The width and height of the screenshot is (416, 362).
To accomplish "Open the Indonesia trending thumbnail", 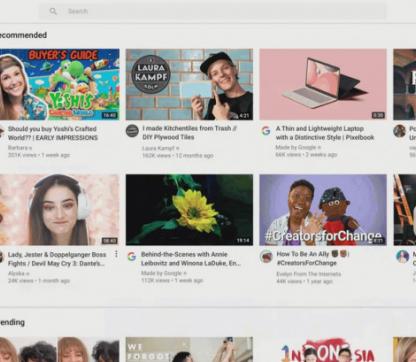I will tap(323, 349).
